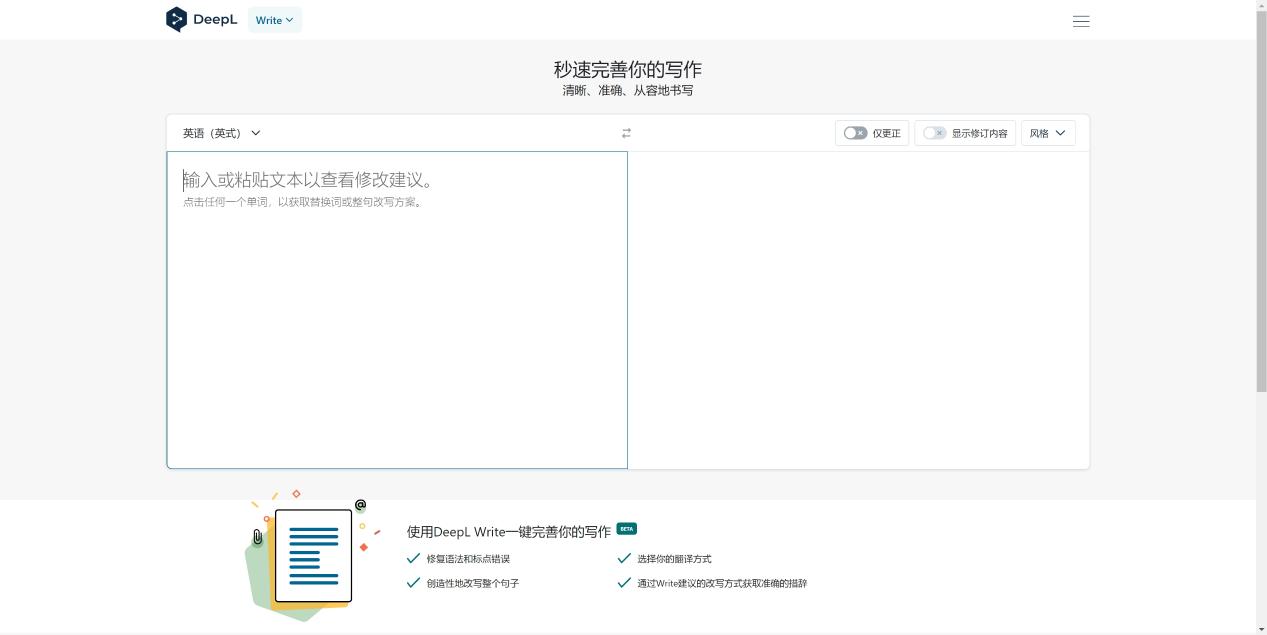Click the BETA badge
This screenshot has width=1267, height=635.
(627, 528)
